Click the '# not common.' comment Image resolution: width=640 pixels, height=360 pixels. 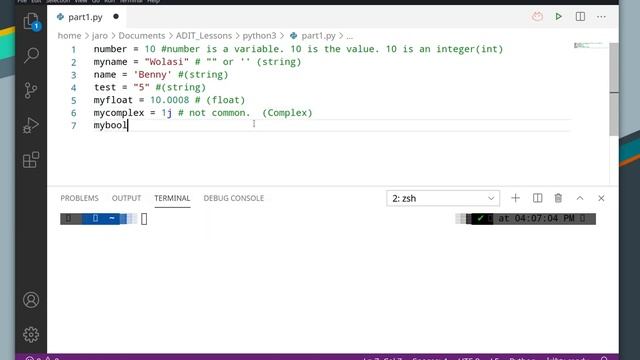coord(214,112)
